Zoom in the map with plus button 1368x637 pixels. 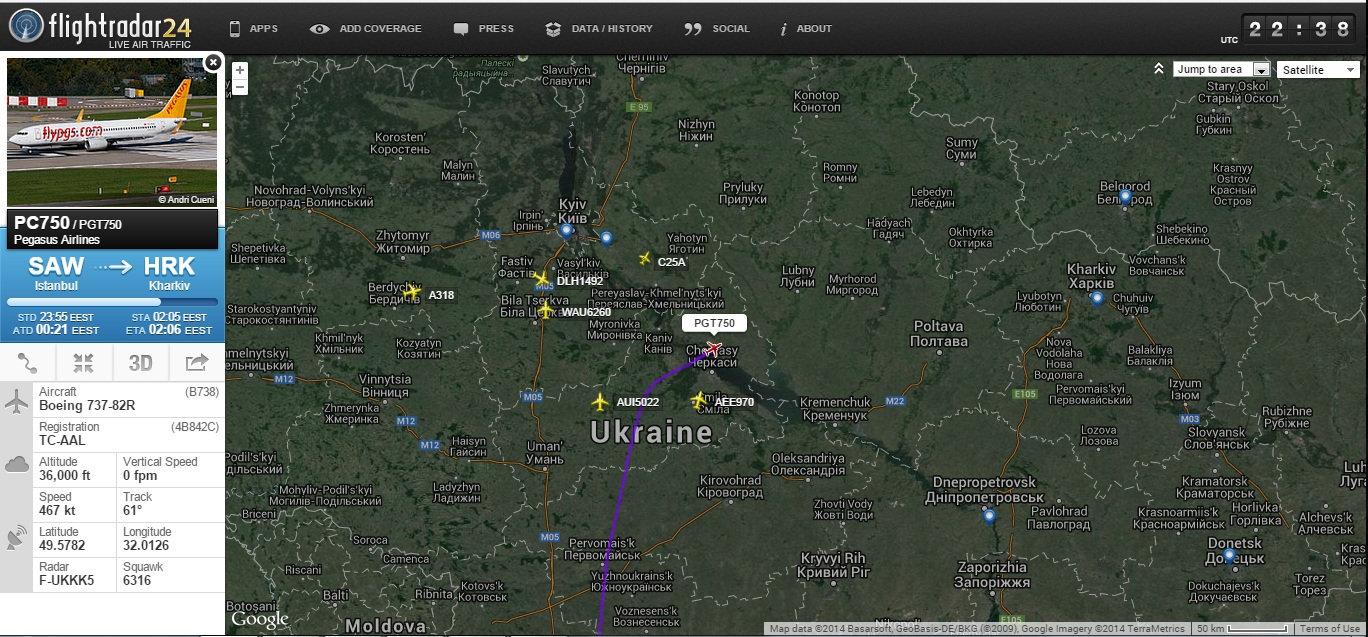[239, 70]
